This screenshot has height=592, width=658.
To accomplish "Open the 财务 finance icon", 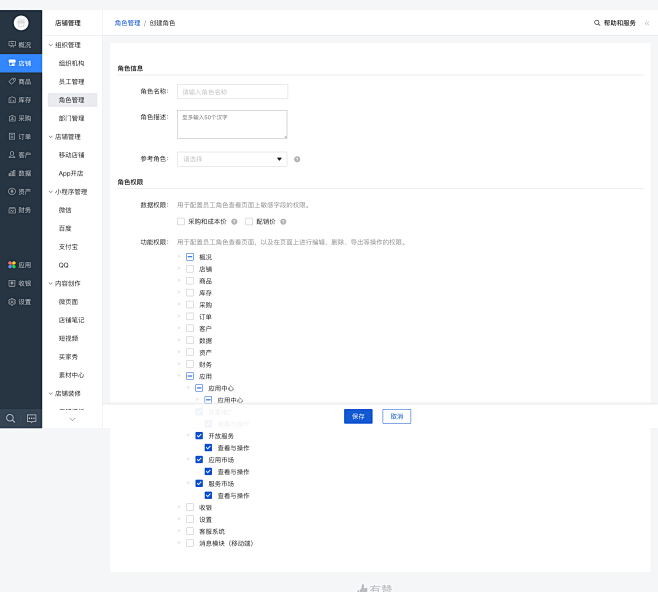I will [12, 210].
